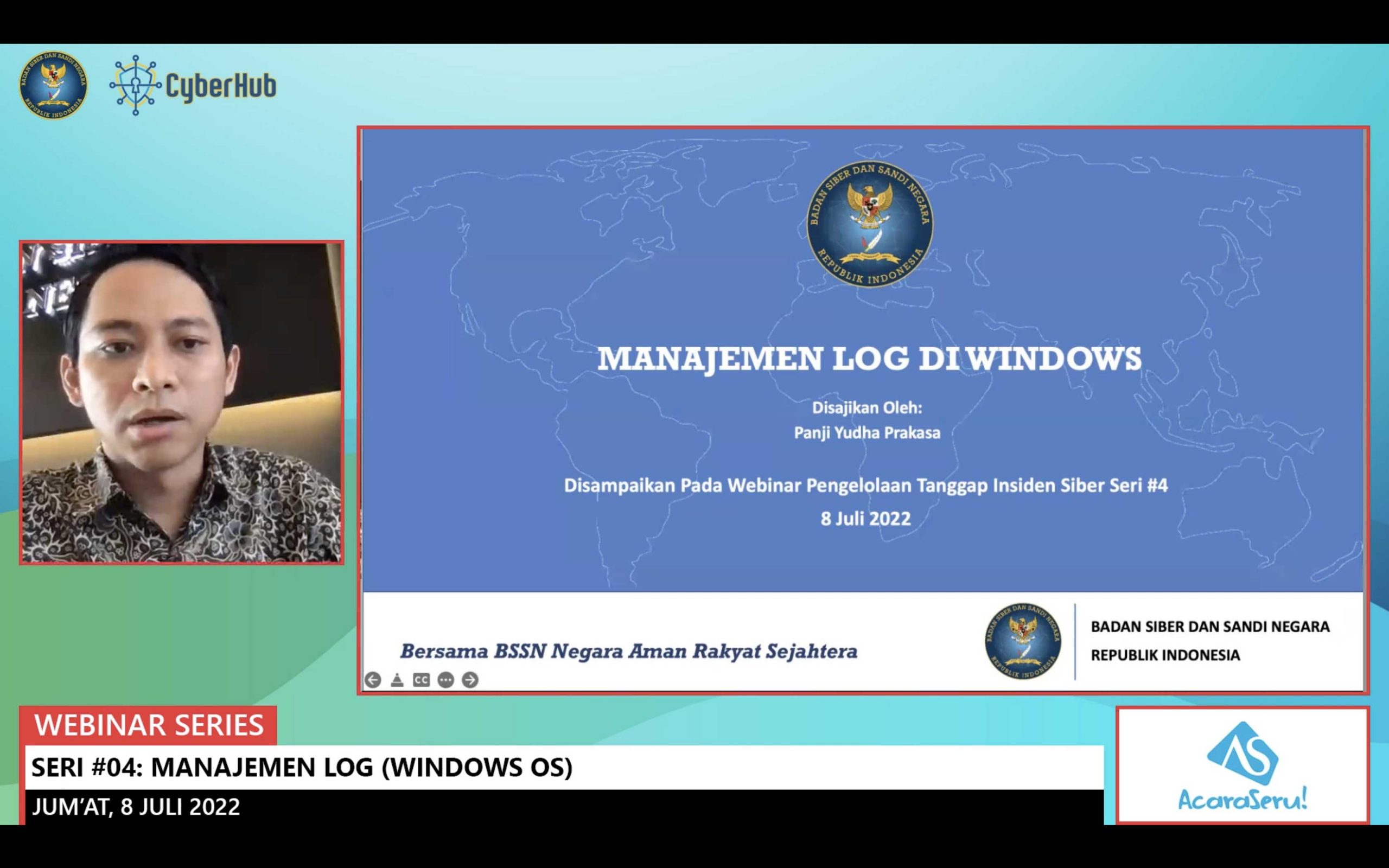Click "Bersama BSSN Negara Aman Rakyat Sejahtera" slogan
The width and height of the screenshot is (1389, 868).
click(x=628, y=652)
